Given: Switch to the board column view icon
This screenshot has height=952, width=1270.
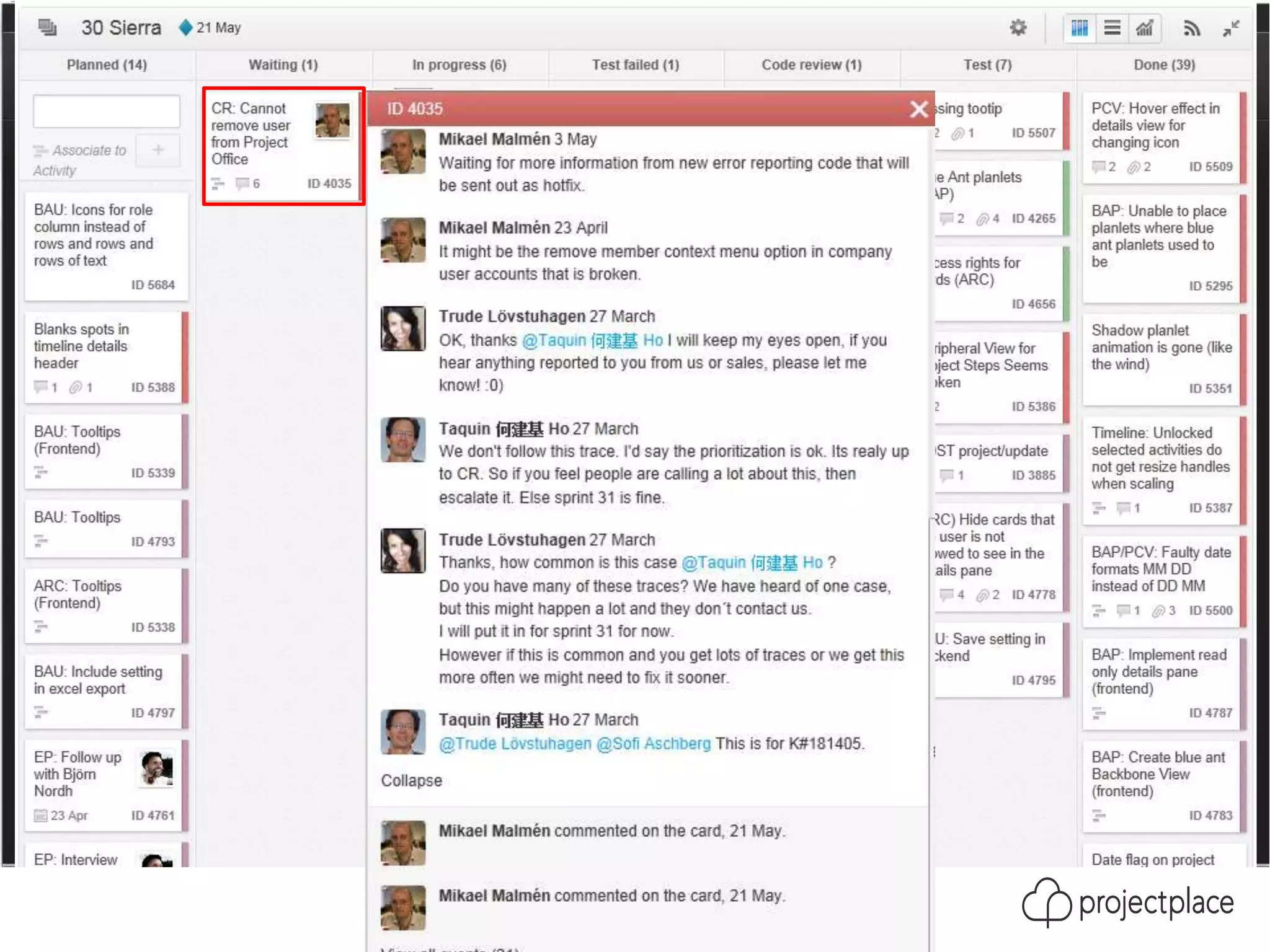Looking at the screenshot, I should point(1079,28).
